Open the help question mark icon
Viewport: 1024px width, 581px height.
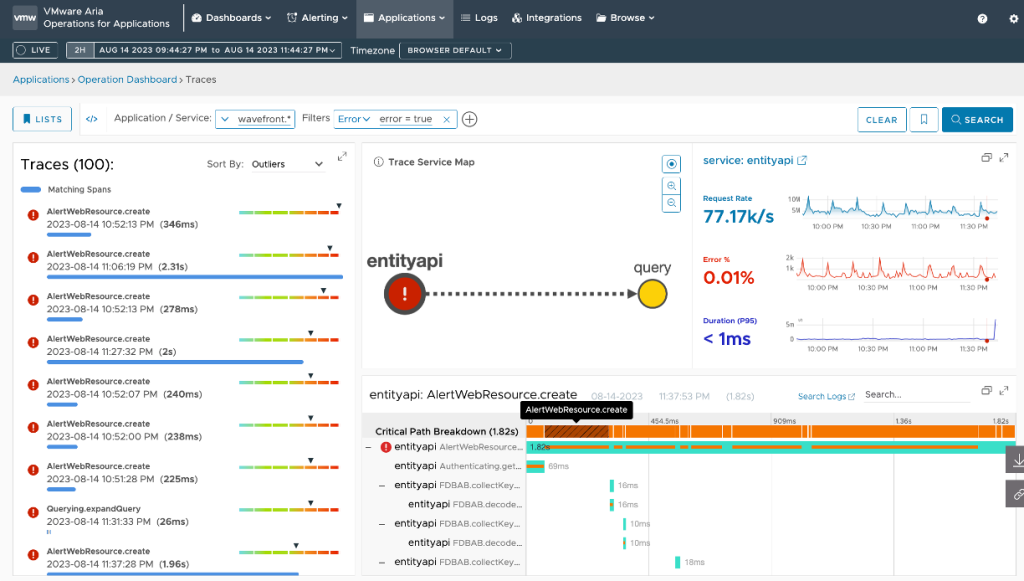point(982,19)
